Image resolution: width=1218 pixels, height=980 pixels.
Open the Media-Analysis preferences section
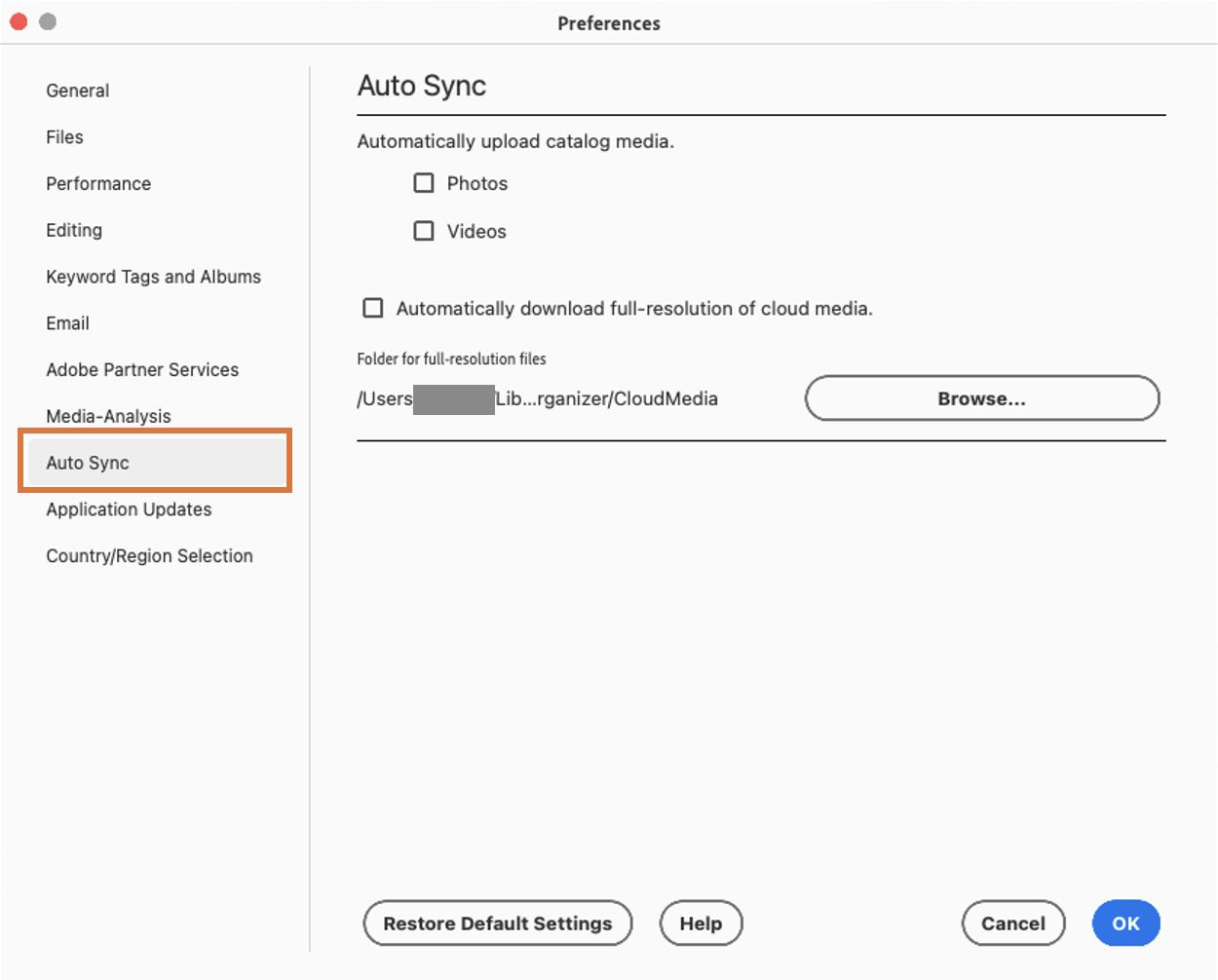point(109,416)
